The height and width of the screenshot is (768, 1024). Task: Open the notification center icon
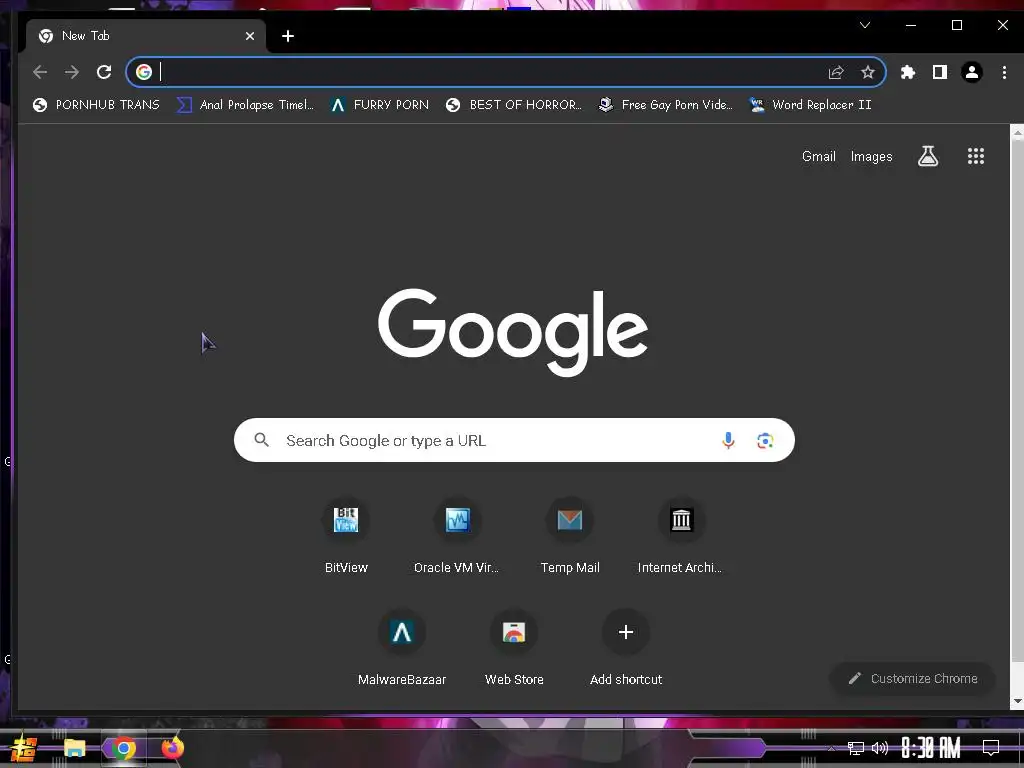pos(991,748)
